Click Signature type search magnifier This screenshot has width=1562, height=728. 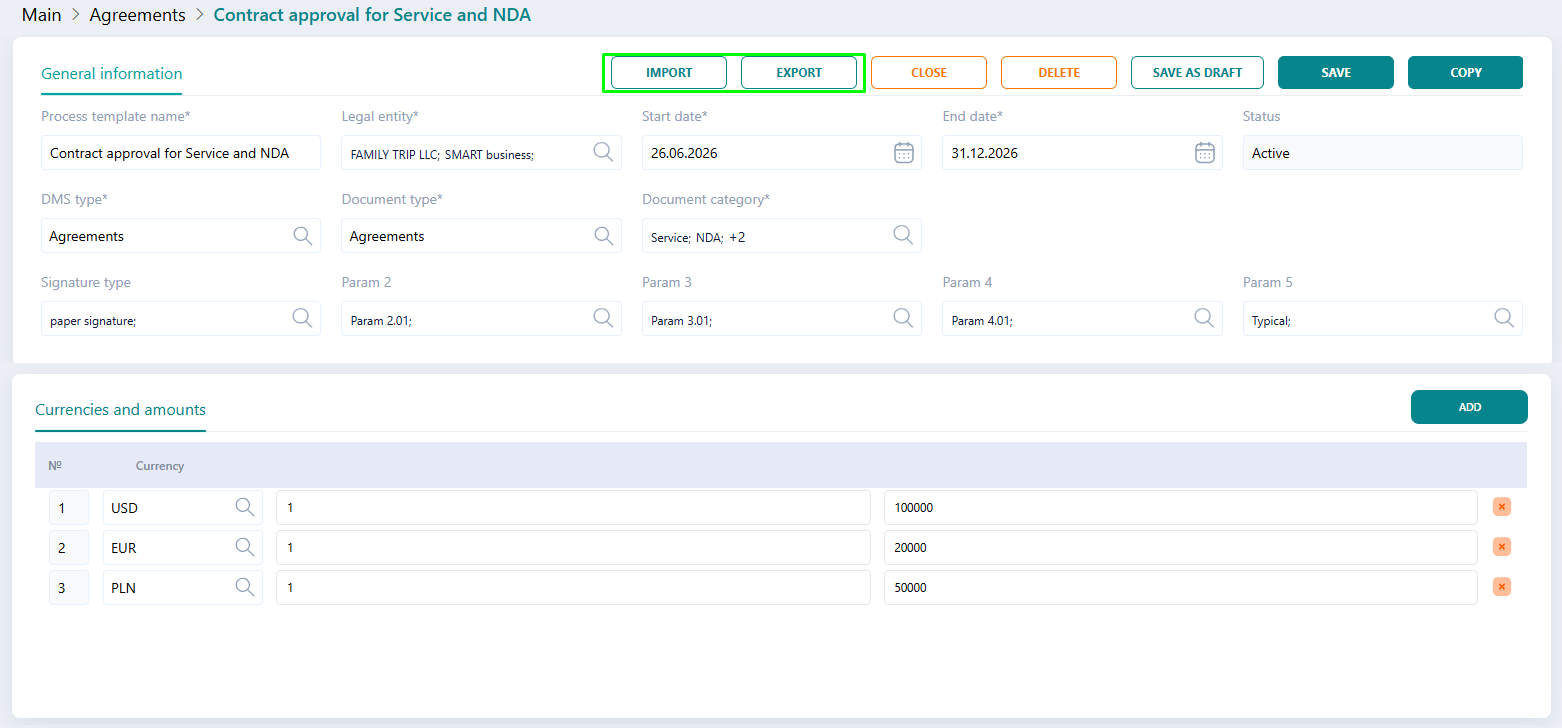tap(302, 318)
